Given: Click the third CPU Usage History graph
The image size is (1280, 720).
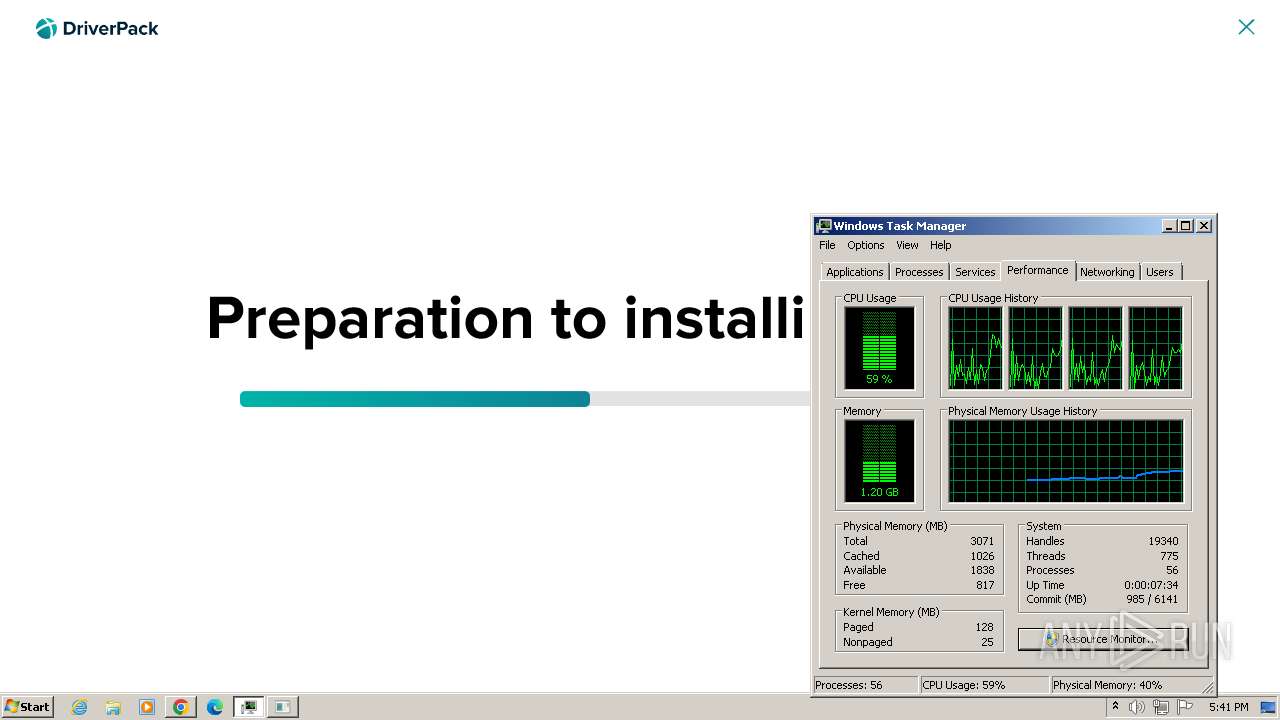Looking at the screenshot, I should coord(1095,347).
